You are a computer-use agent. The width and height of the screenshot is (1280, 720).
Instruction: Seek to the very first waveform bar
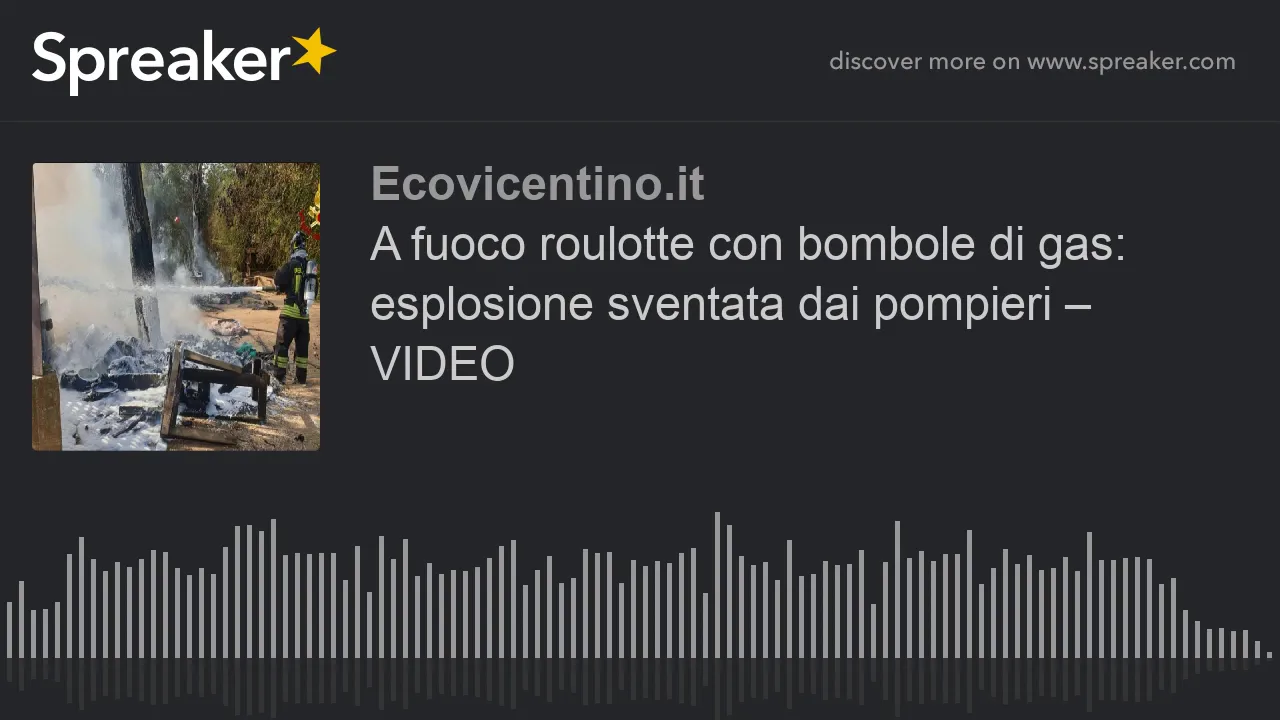coord(9,629)
